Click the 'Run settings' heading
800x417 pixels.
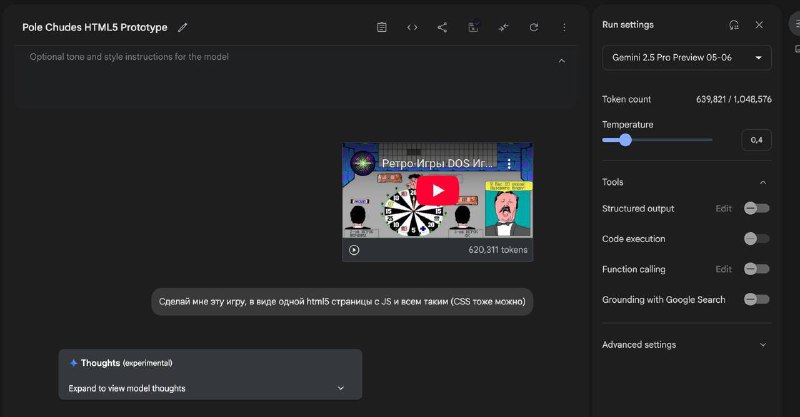pos(628,24)
